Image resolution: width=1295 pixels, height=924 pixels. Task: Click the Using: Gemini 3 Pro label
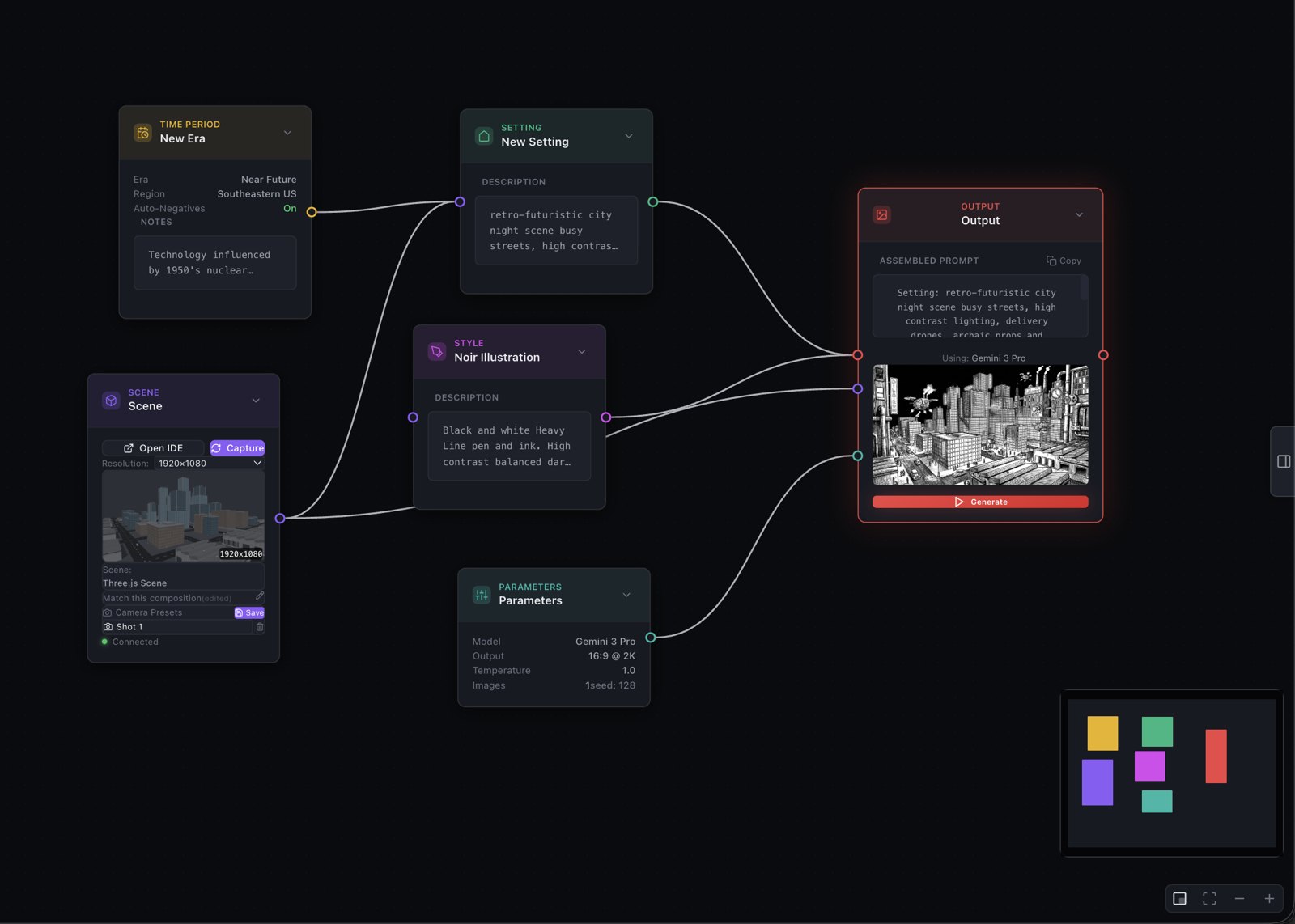point(983,358)
